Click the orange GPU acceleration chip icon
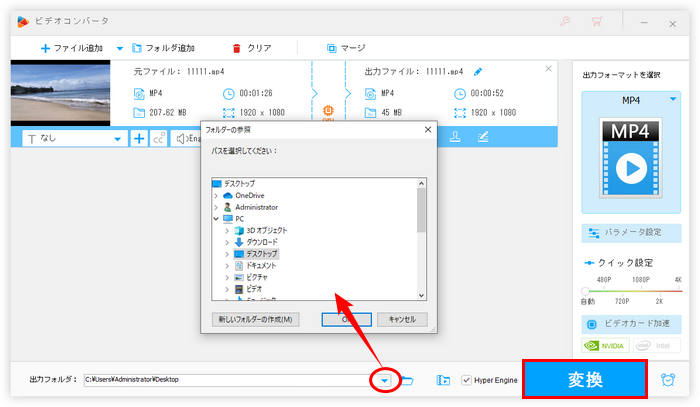700x407 pixels. point(328,110)
